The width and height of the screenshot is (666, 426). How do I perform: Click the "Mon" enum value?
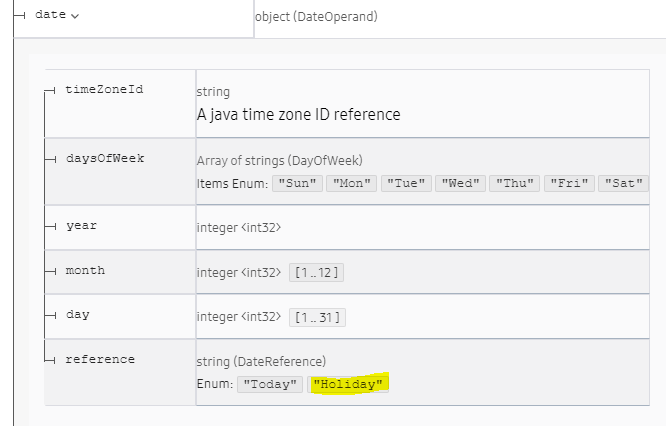[352, 183]
